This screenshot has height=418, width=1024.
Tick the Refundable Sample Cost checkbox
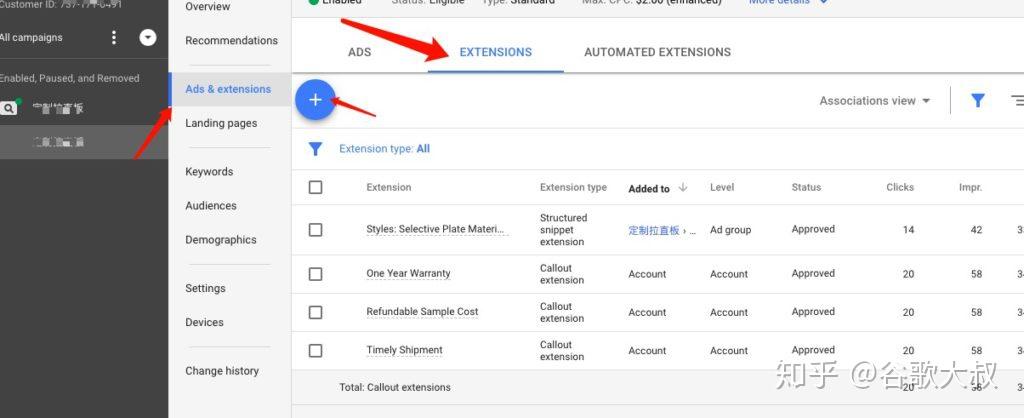click(x=315, y=312)
